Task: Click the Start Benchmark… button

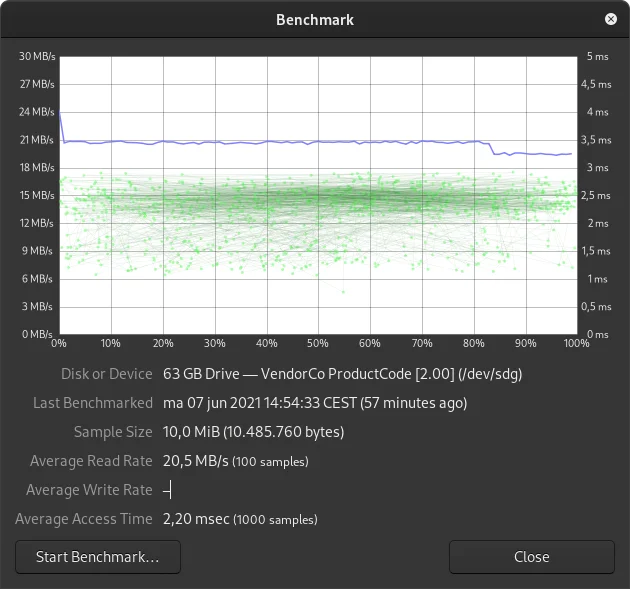Action: [x=98, y=557]
